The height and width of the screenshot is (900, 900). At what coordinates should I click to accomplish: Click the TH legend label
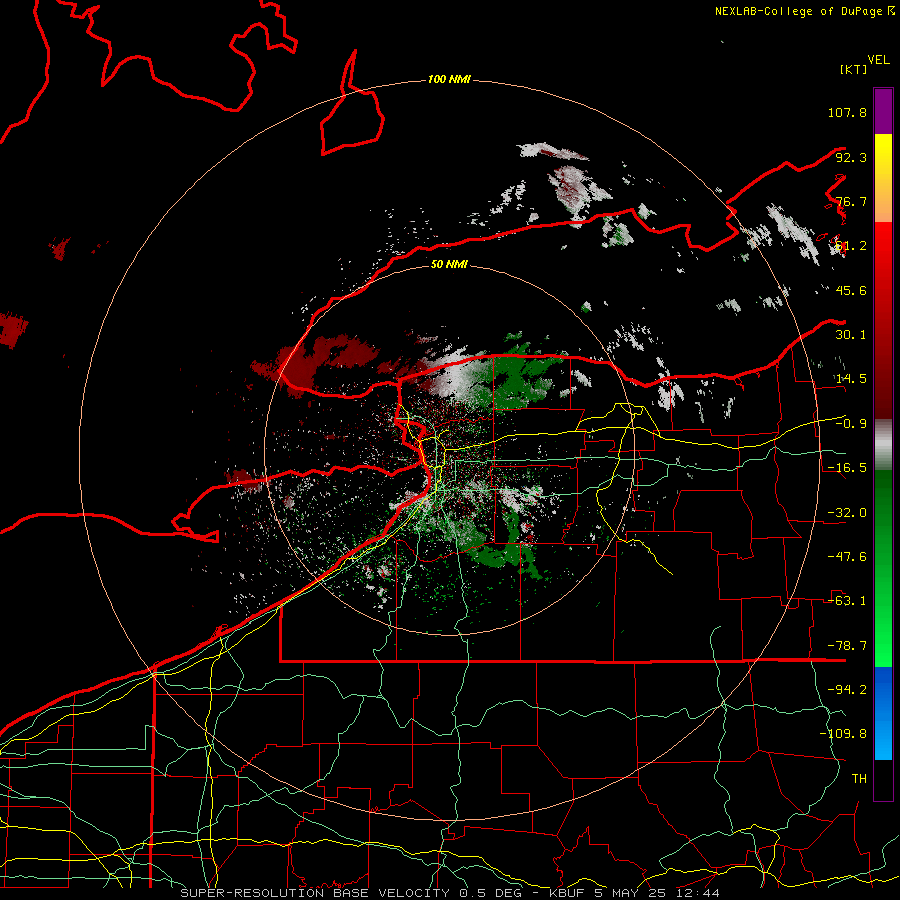point(859,778)
